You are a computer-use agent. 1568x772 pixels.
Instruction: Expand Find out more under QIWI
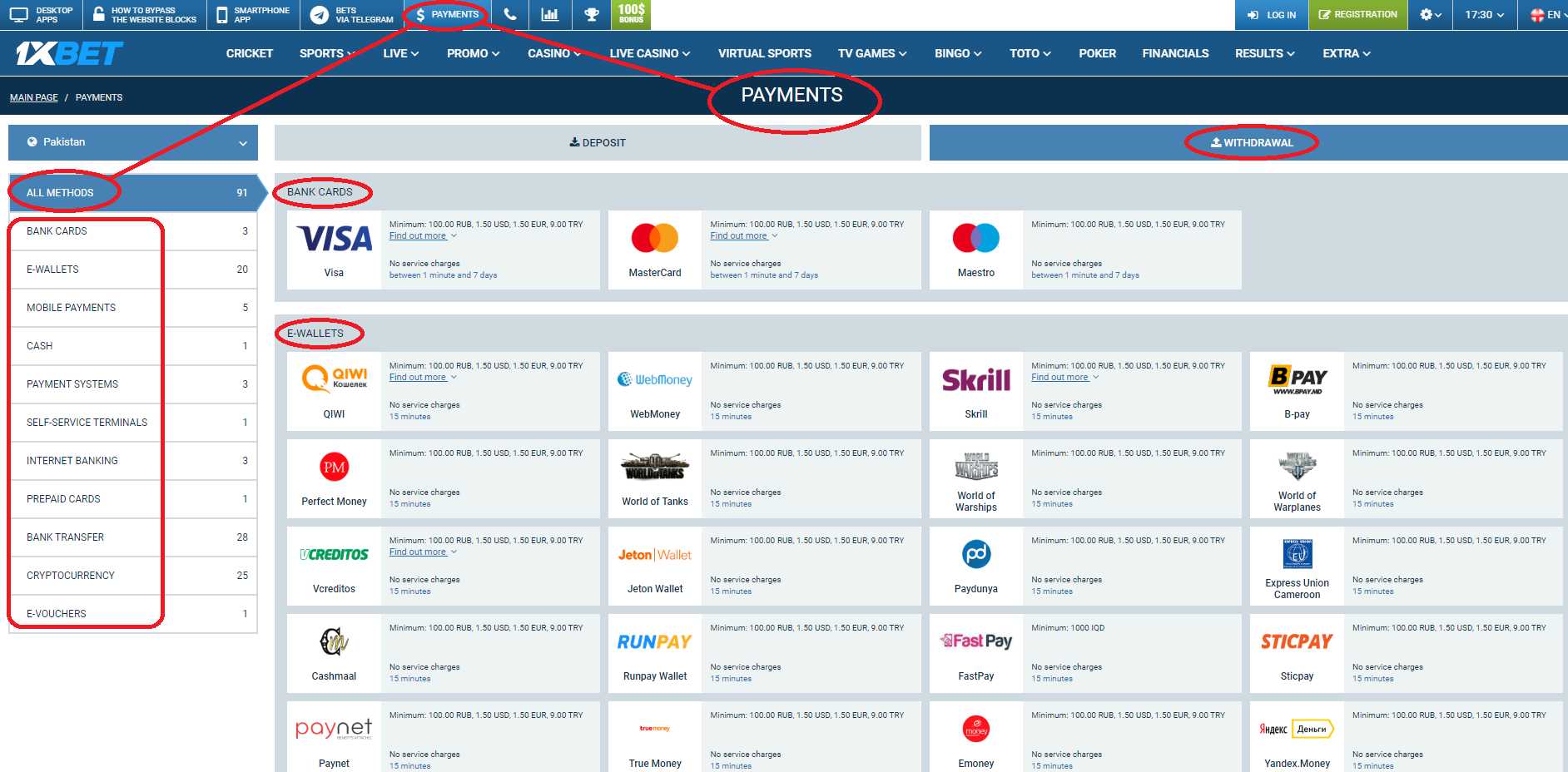[423, 378]
